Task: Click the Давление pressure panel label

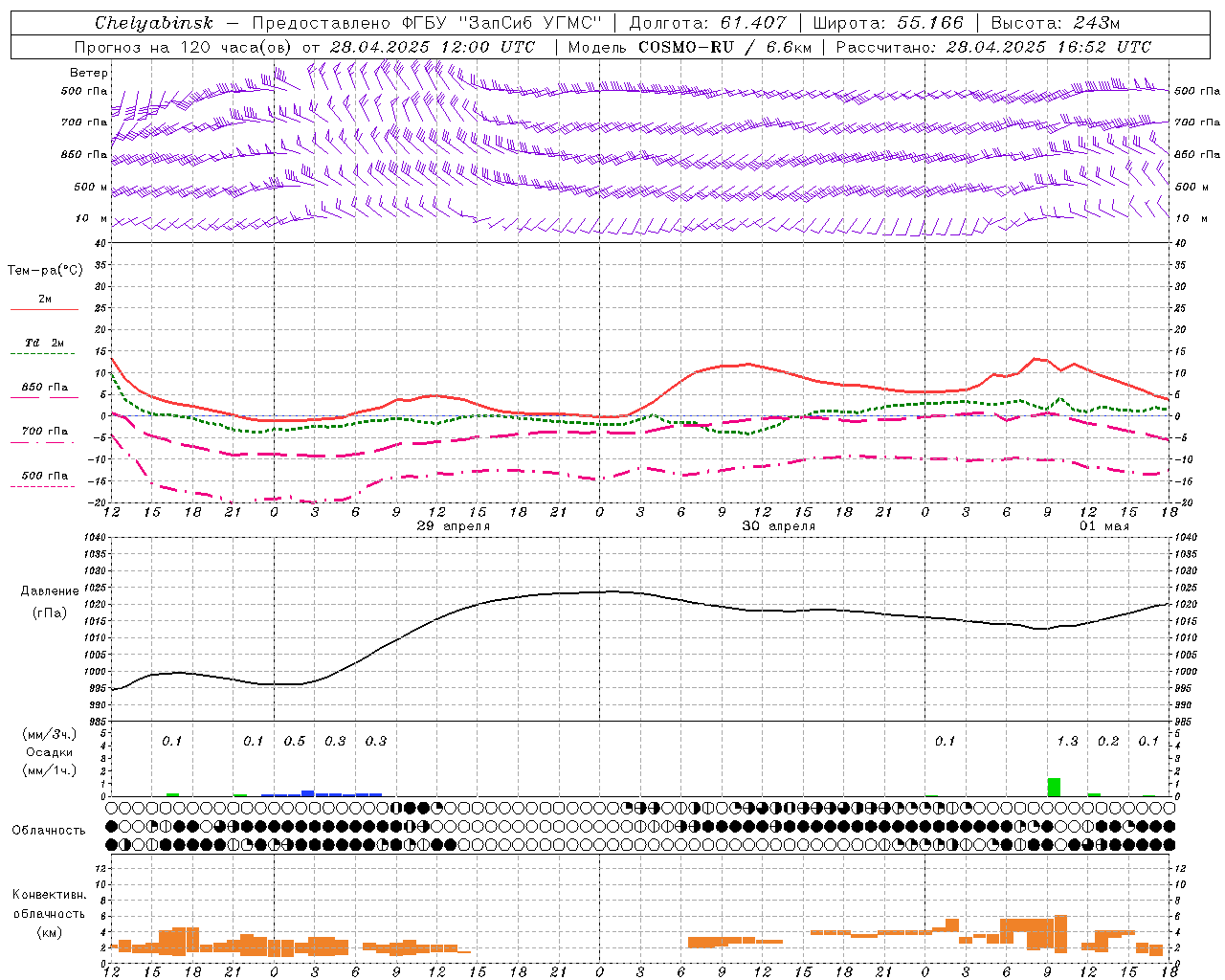Action: pyautogui.click(x=50, y=591)
